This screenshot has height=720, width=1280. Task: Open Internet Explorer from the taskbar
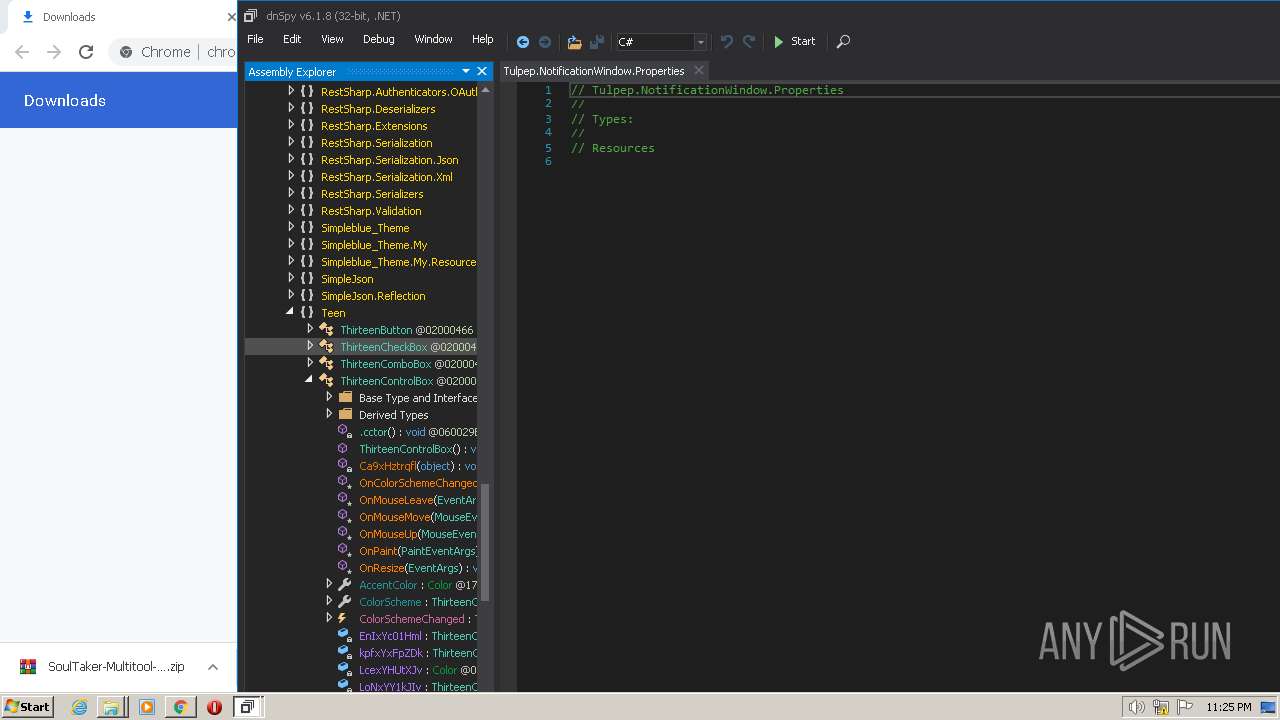(x=80, y=707)
